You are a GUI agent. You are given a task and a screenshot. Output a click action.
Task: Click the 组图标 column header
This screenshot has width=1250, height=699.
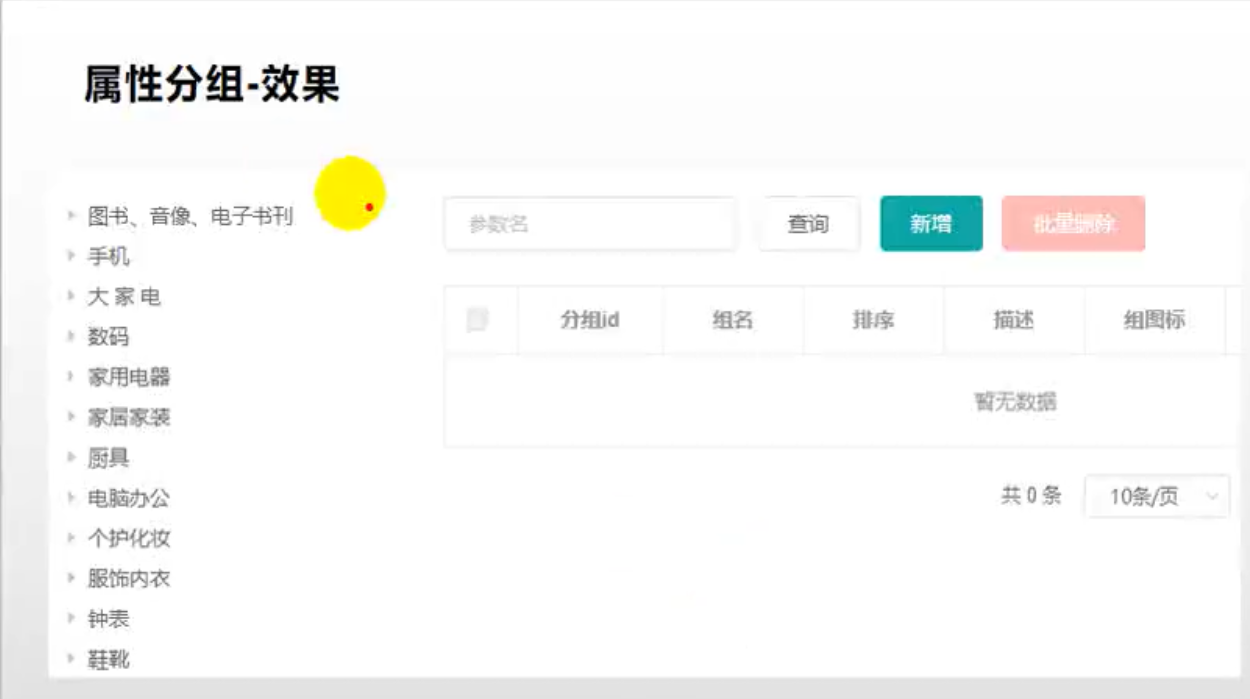(x=1154, y=320)
